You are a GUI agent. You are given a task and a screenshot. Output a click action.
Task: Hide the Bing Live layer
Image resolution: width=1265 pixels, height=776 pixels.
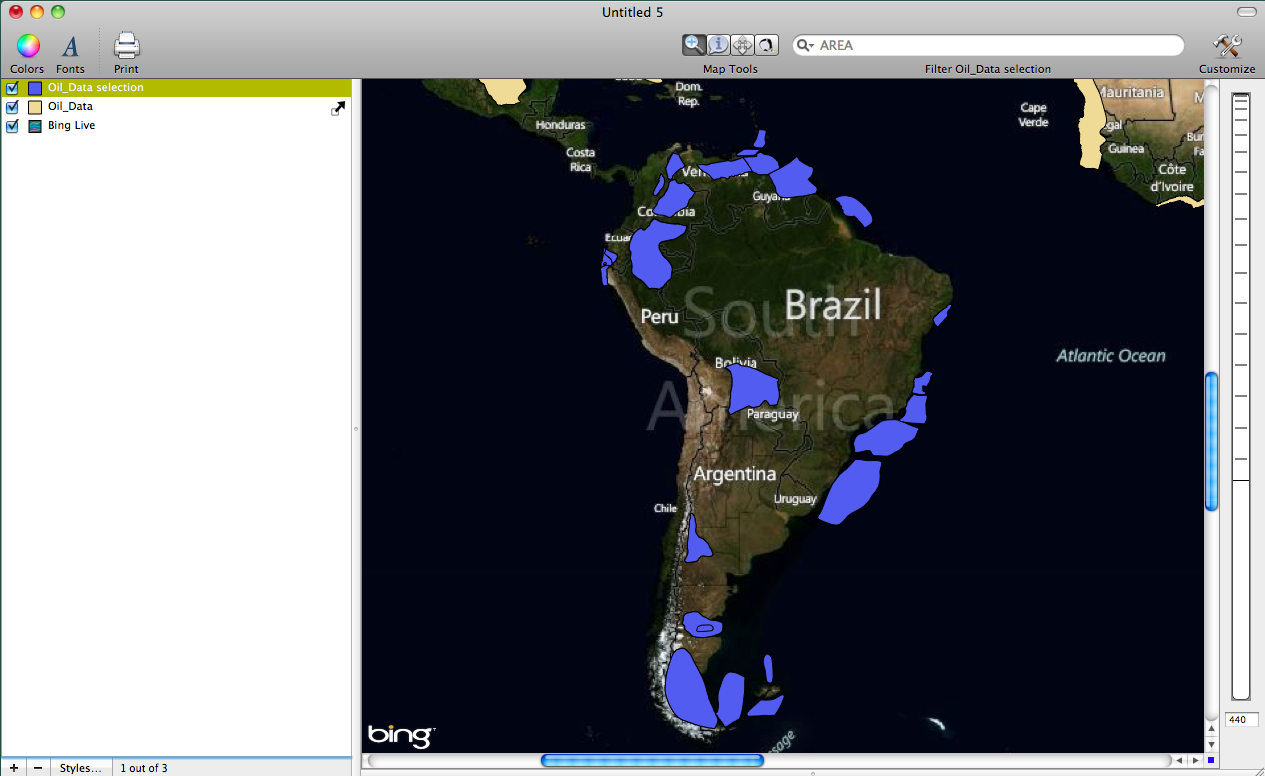pos(13,126)
